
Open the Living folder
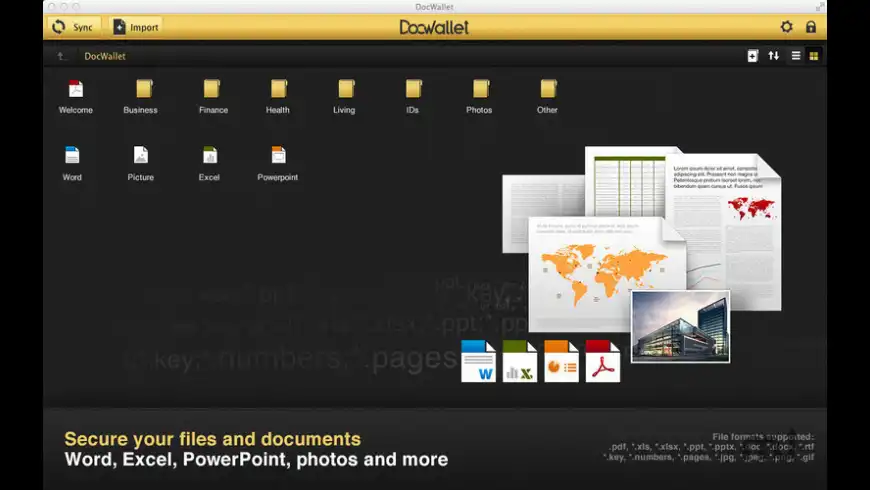345,97
